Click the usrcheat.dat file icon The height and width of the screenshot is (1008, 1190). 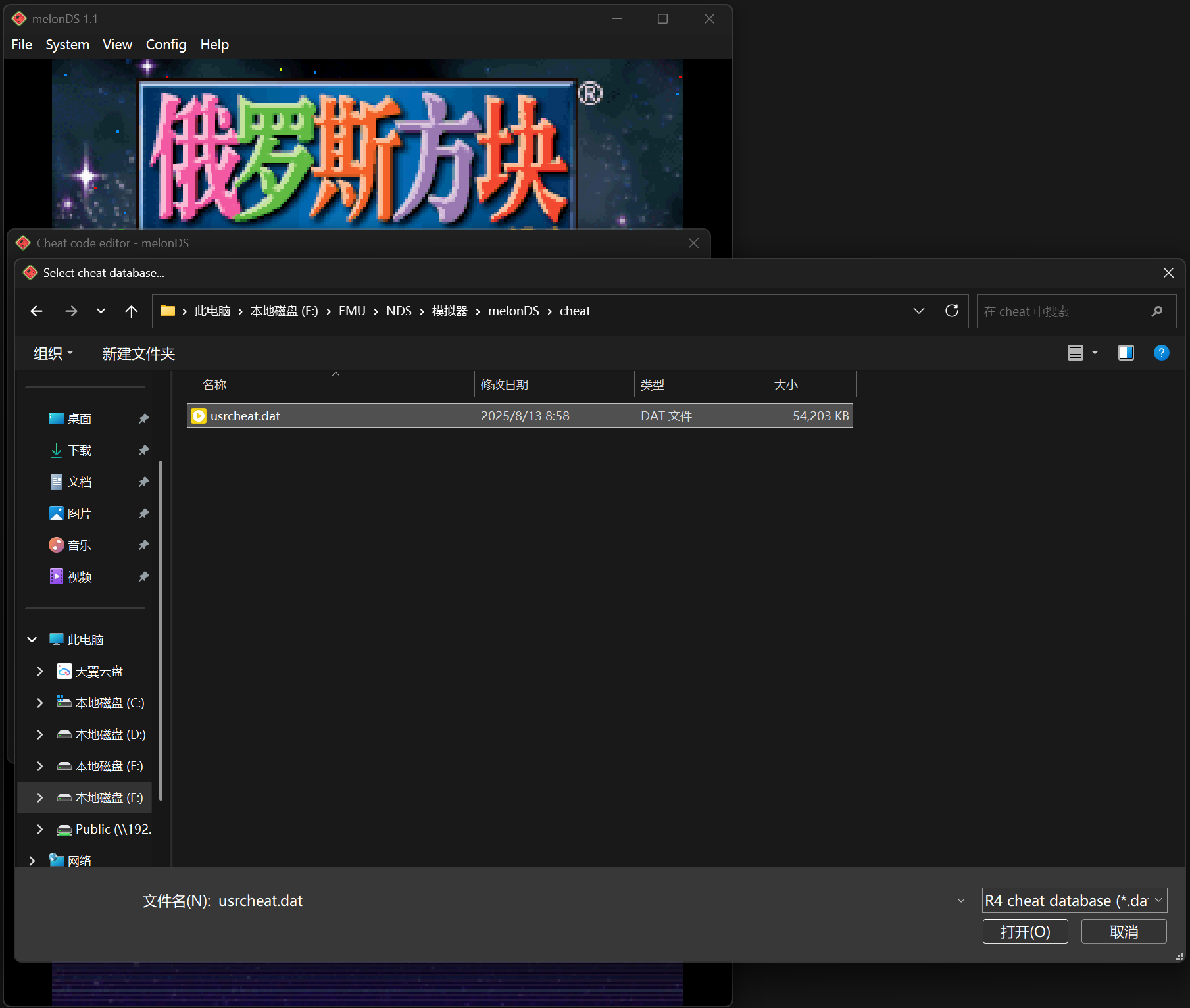pyautogui.click(x=199, y=415)
